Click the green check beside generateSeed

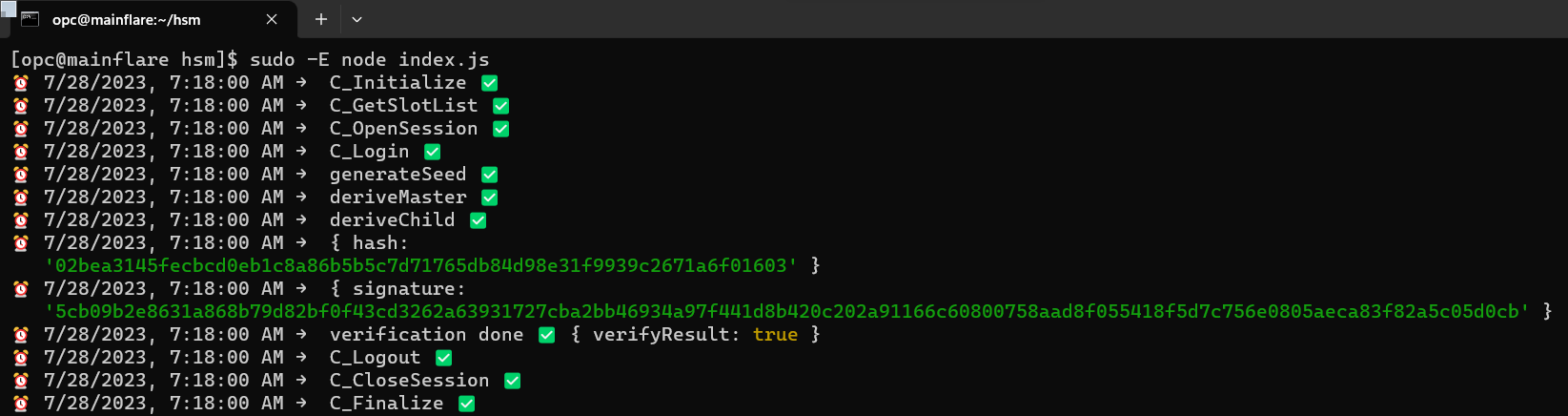pyautogui.click(x=490, y=175)
